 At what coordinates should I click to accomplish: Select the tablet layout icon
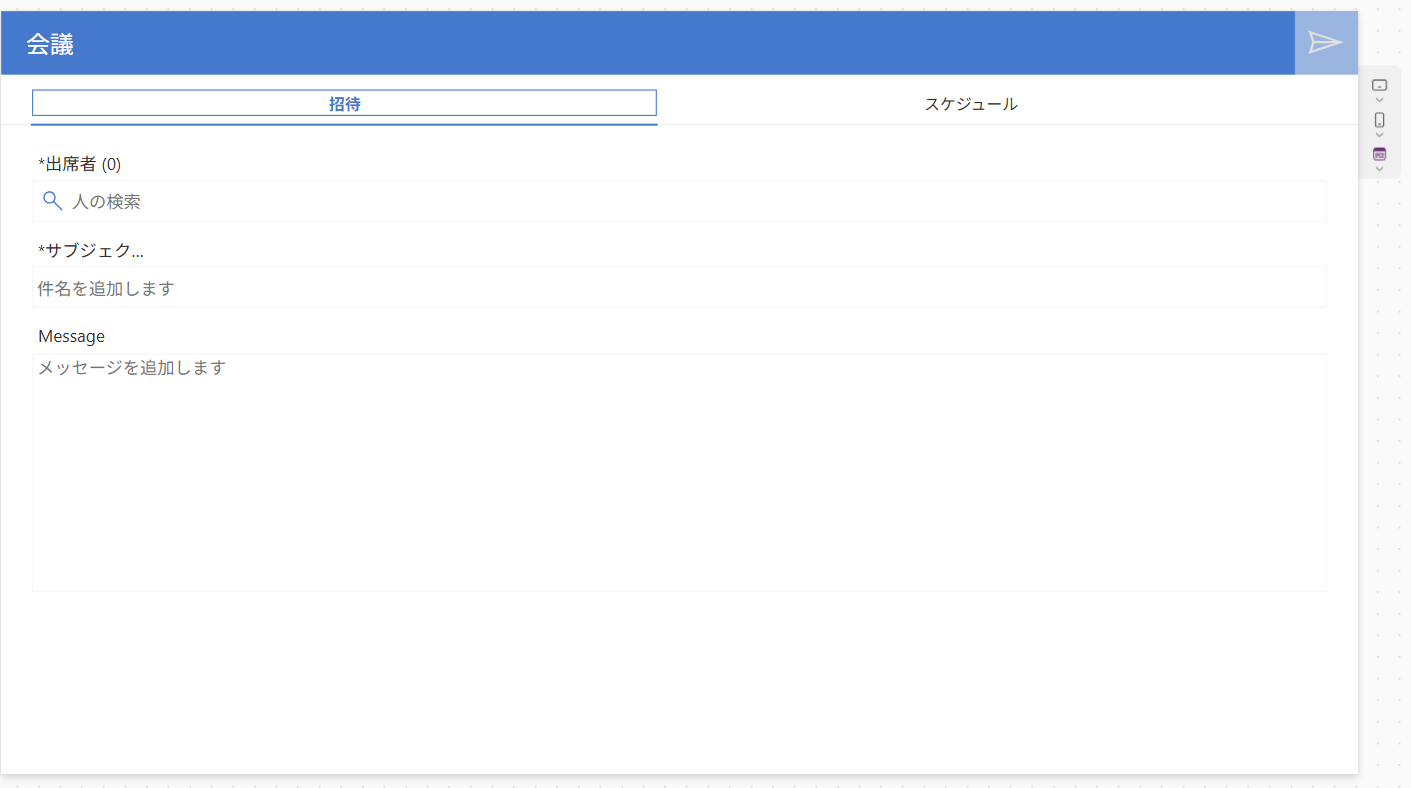click(1379, 85)
